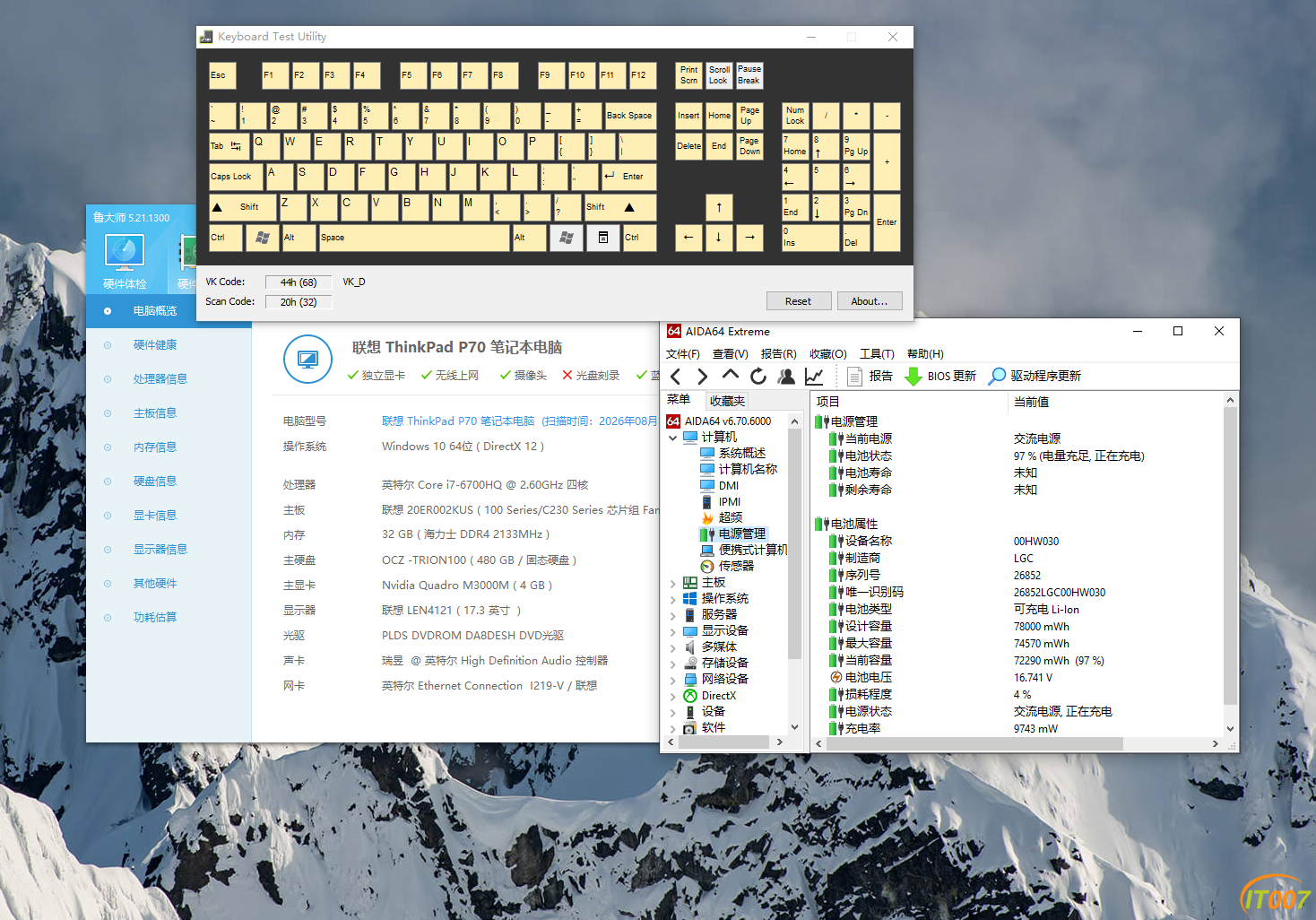The width and height of the screenshot is (1316, 920).
Task: Click the Num Lock key on the test keyboard
Action: (x=795, y=116)
